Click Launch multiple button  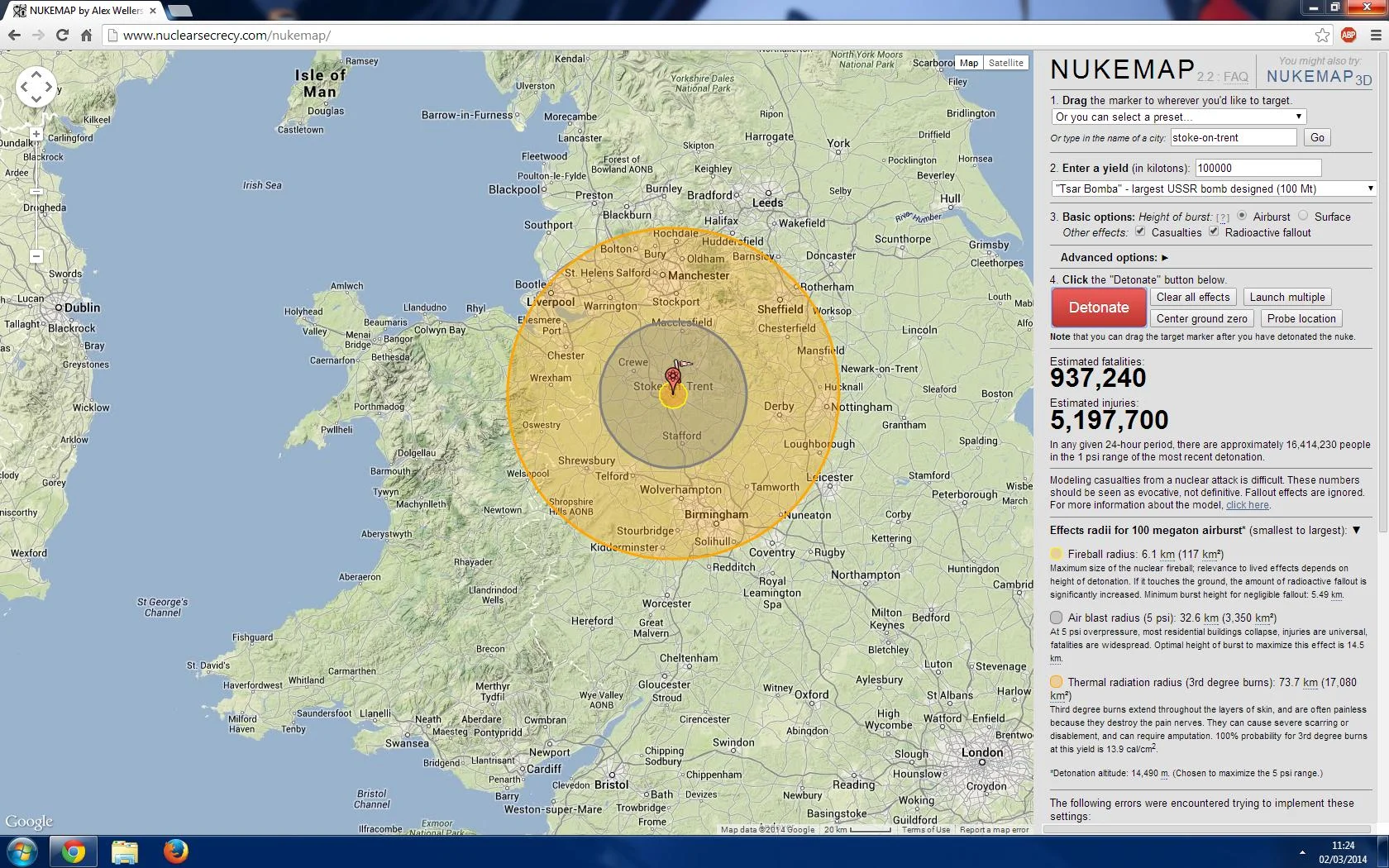[x=1287, y=298]
